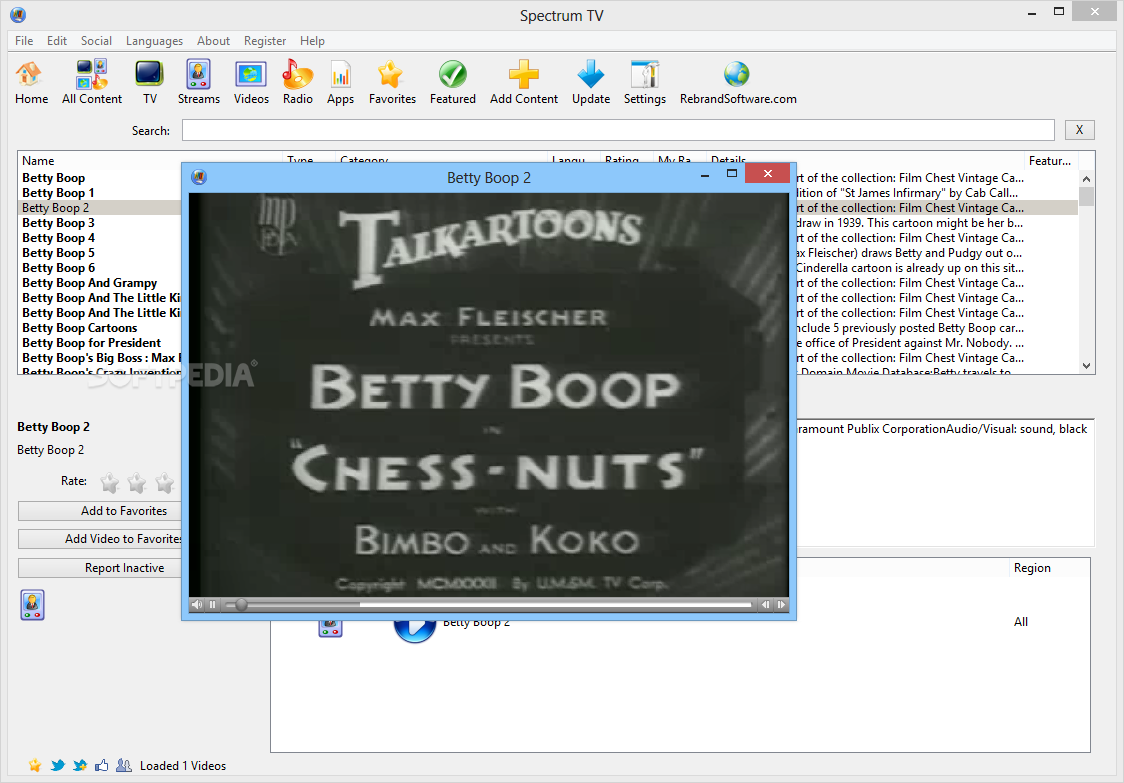Click the video seek bar track
Image resolution: width=1124 pixels, height=783 pixels.
(x=487, y=604)
